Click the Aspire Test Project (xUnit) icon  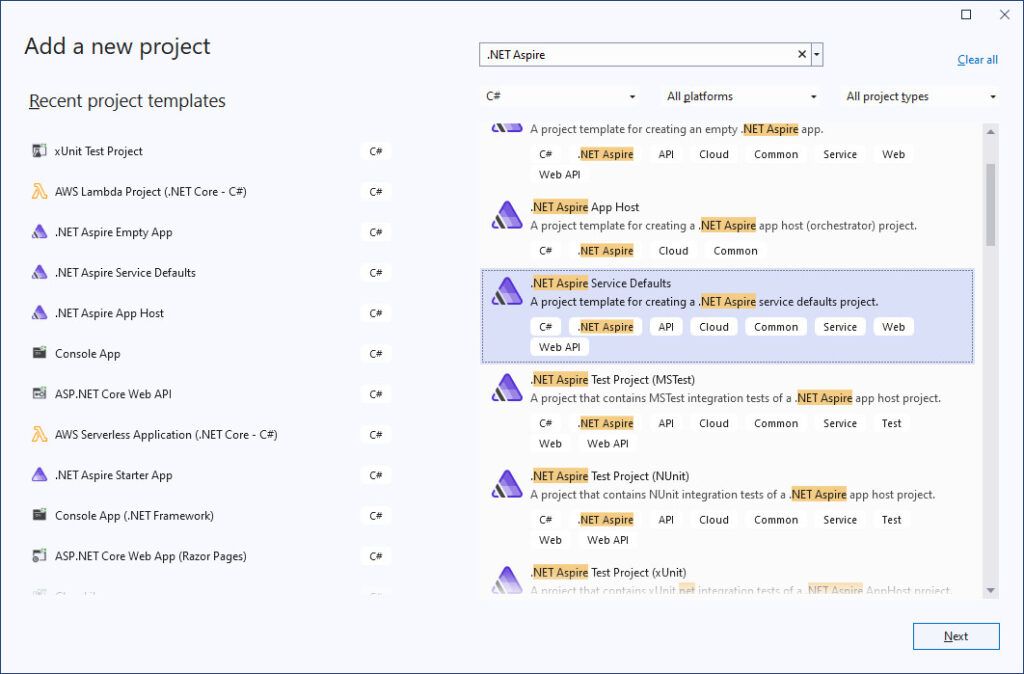(x=507, y=580)
